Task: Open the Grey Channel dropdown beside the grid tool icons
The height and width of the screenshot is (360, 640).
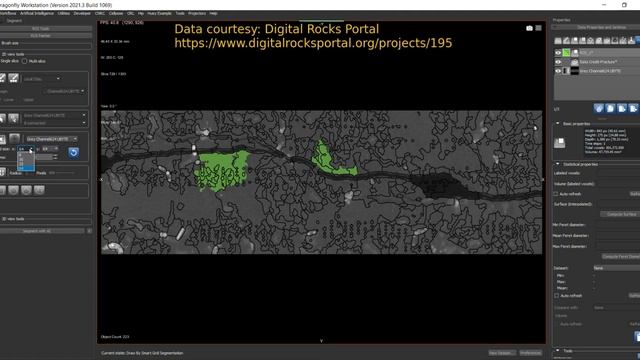Action: click(51, 139)
